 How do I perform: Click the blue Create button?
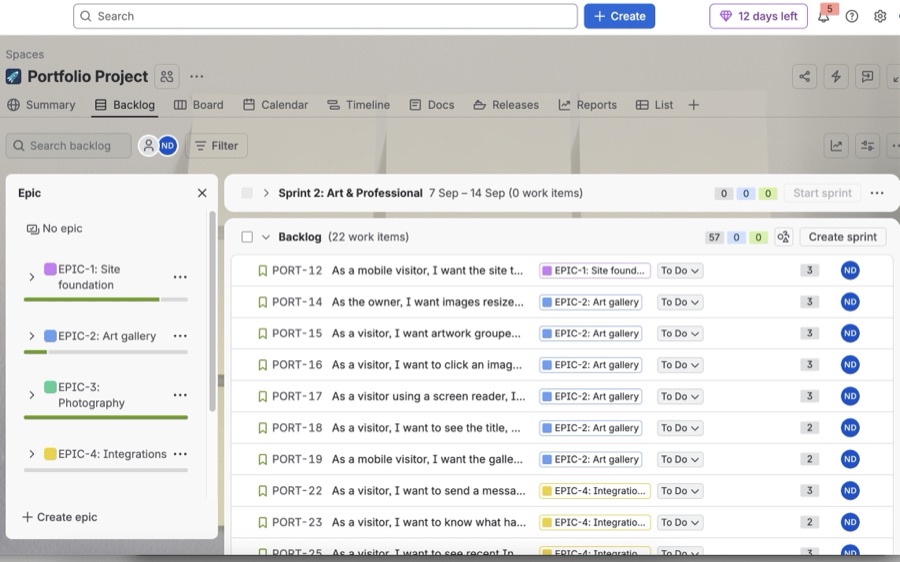pos(619,17)
